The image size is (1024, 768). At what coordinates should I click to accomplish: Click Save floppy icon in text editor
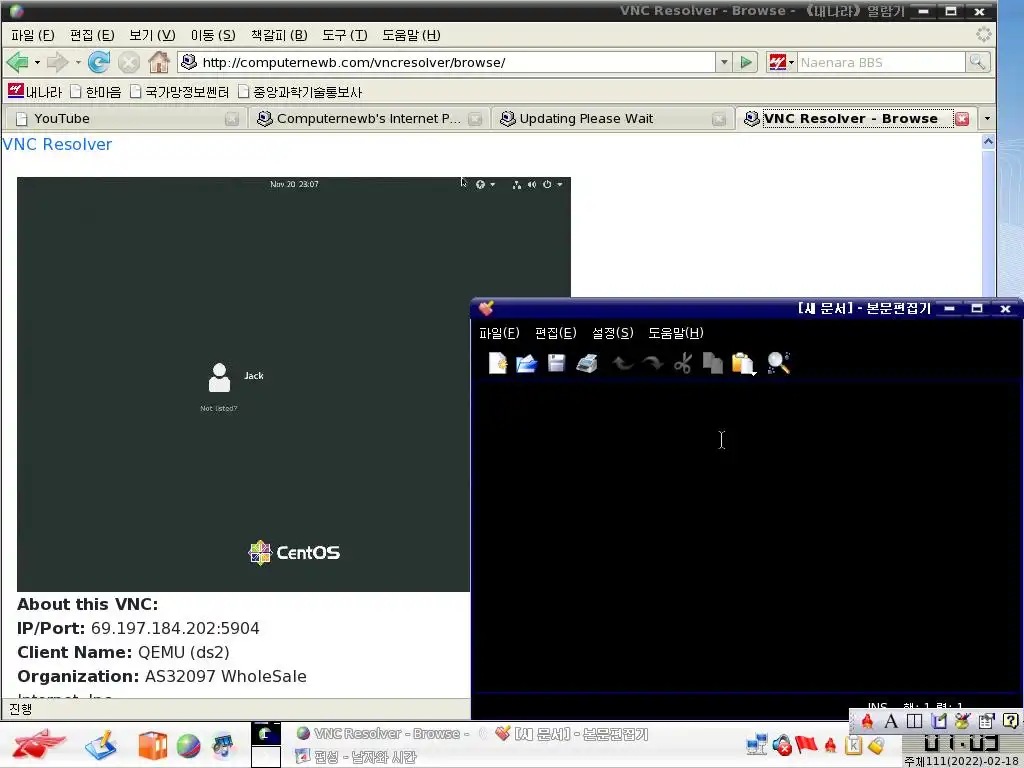coord(556,363)
